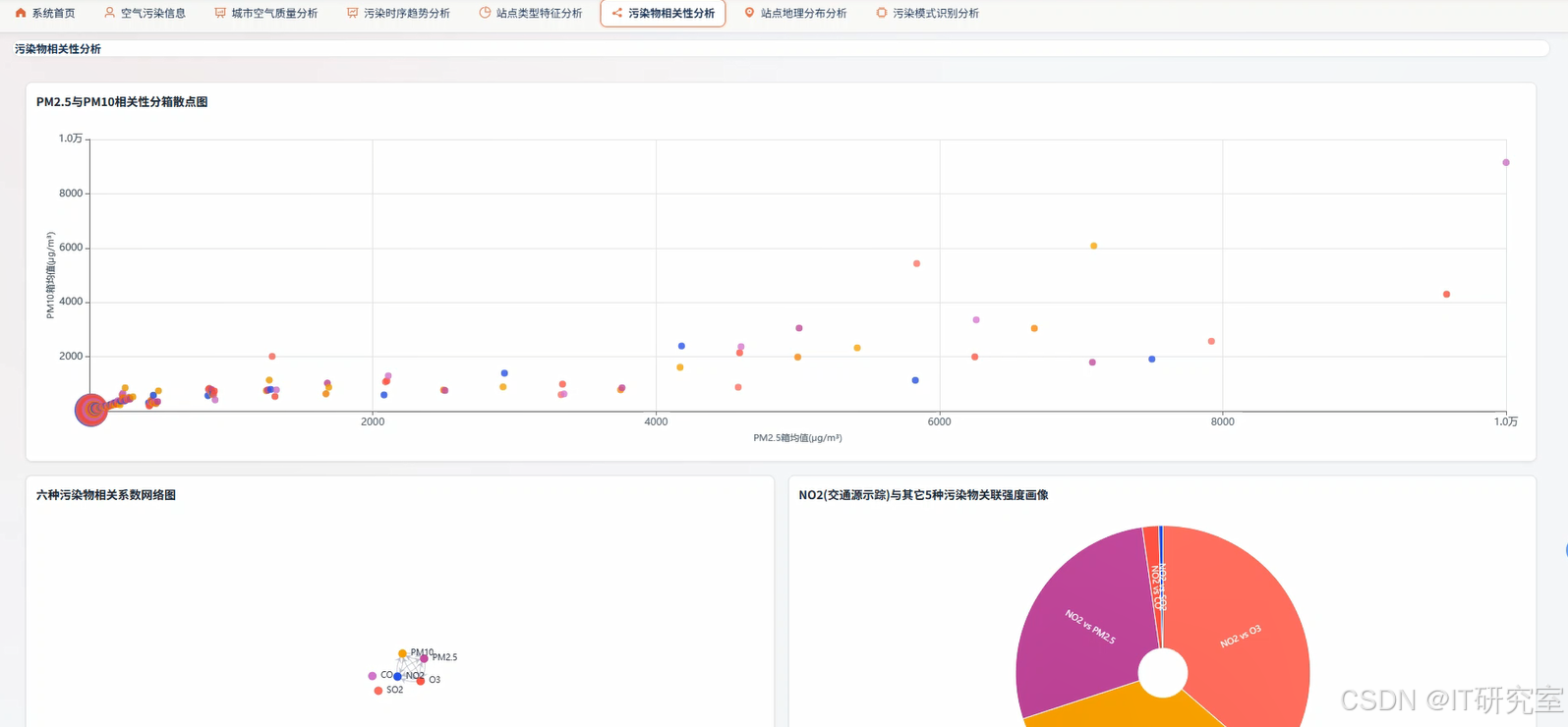Image resolution: width=1568 pixels, height=727 pixels.
Task: Open the 污染时序趋势分析 tab
Action: (398, 14)
